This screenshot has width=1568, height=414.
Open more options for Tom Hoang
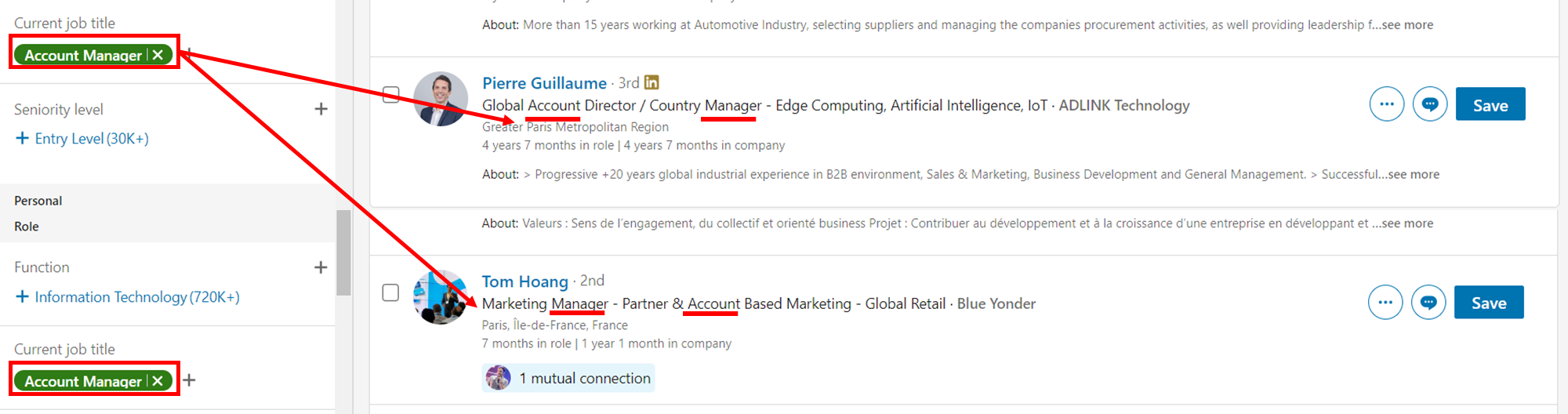click(x=1385, y=303)
